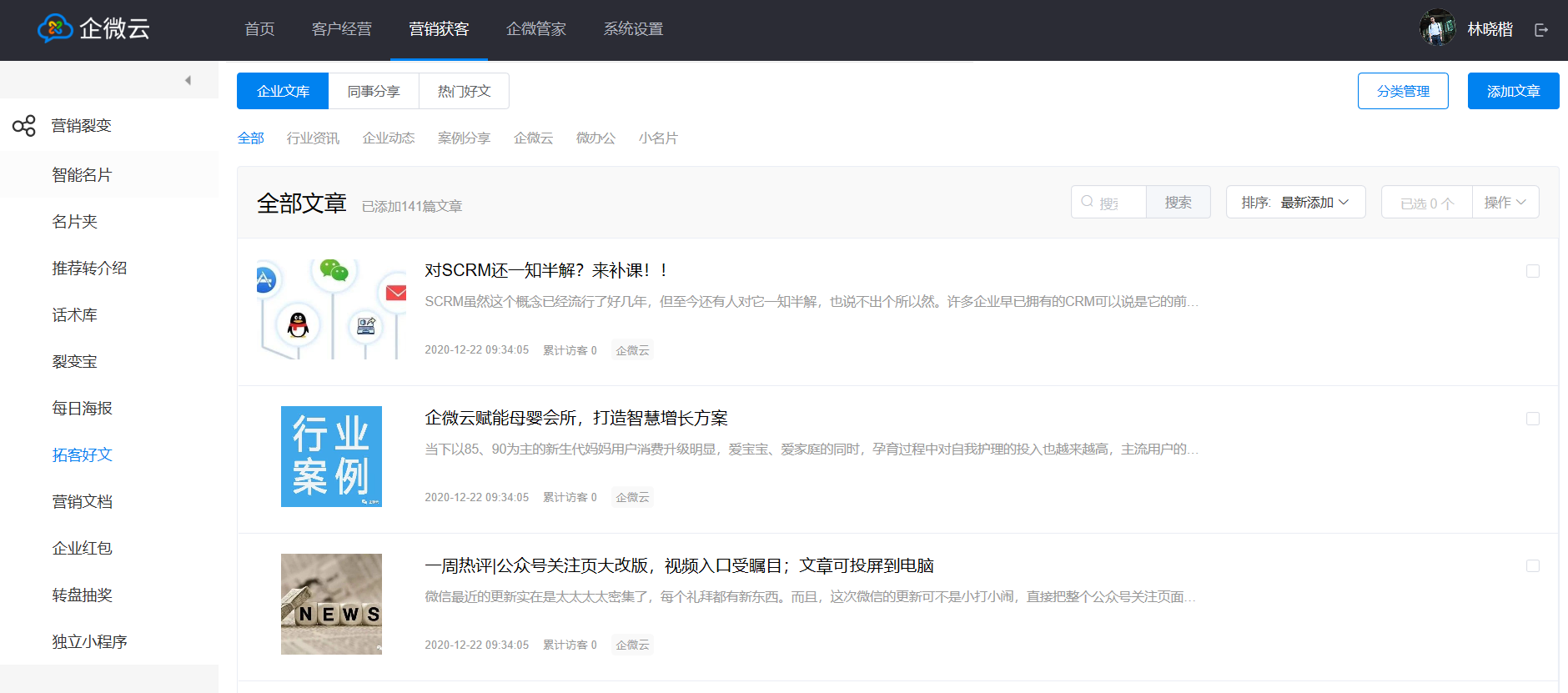Click the logout icon beside the username
1568x693 pixels.
(x=1541, y=30)
